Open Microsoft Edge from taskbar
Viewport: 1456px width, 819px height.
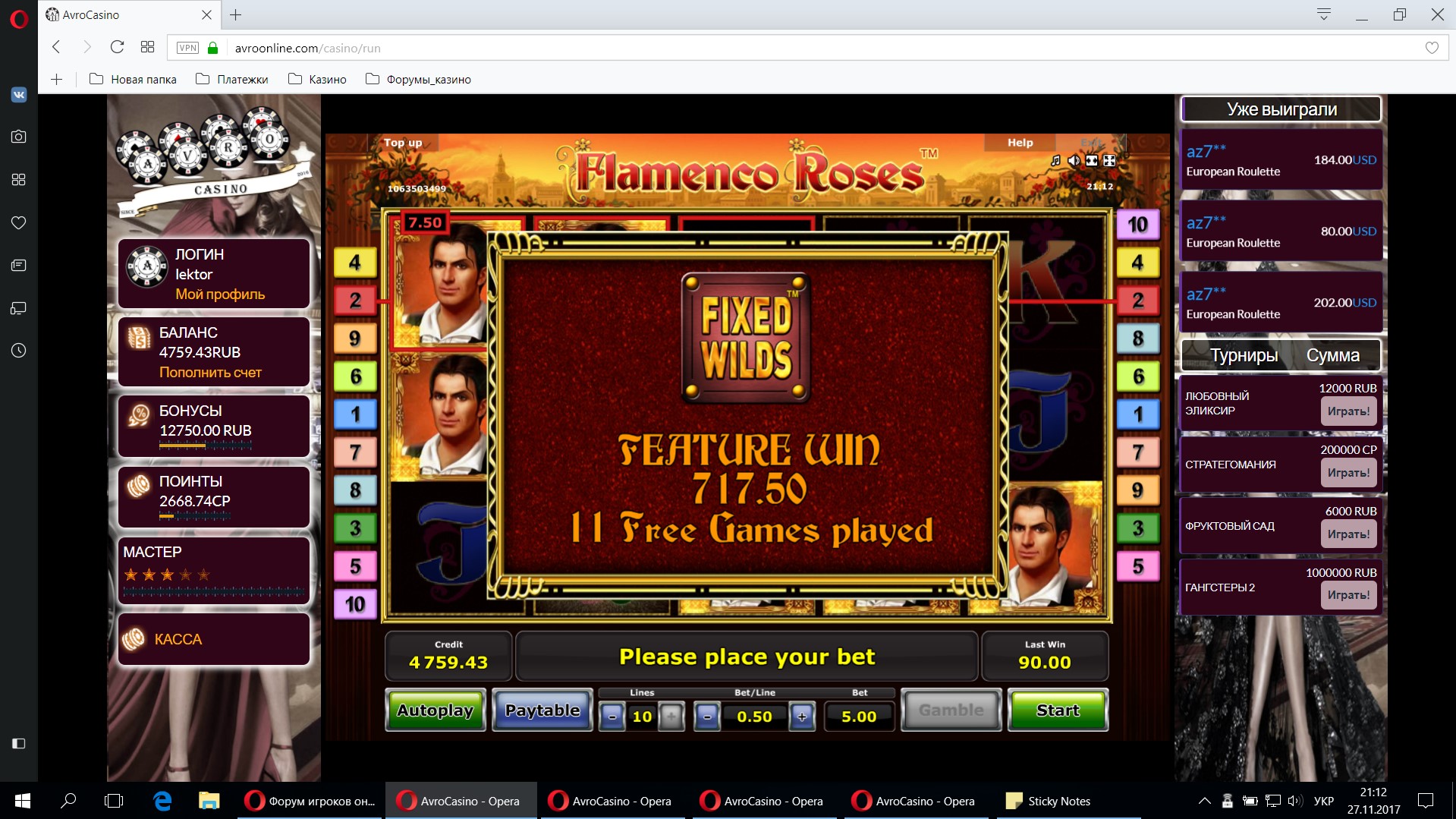click(162, 801)
